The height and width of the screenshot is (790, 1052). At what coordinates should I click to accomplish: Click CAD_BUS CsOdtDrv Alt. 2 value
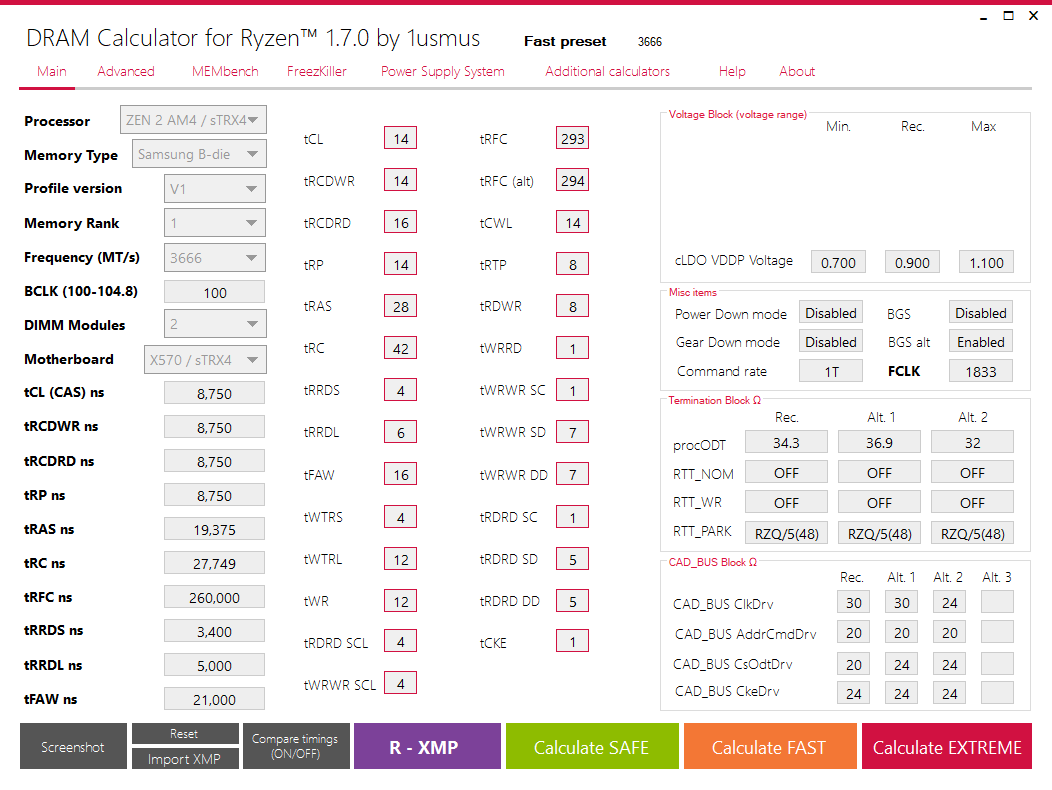(x=949, y=664)
